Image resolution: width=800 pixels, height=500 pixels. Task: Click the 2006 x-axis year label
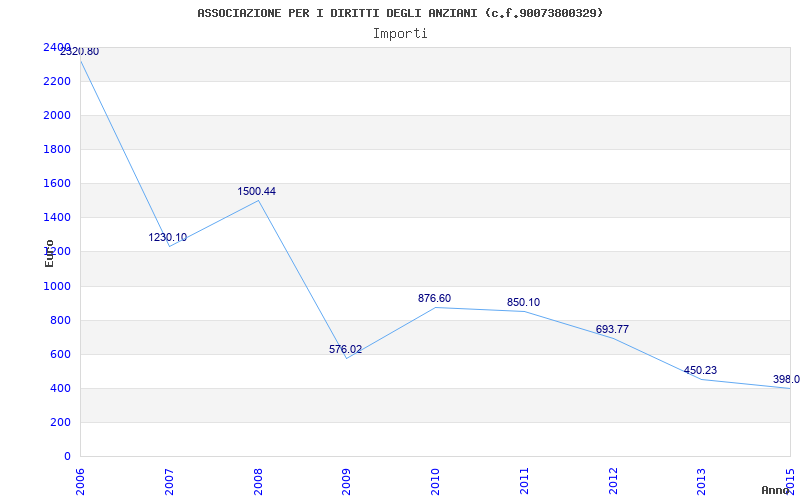pos(81,481)
